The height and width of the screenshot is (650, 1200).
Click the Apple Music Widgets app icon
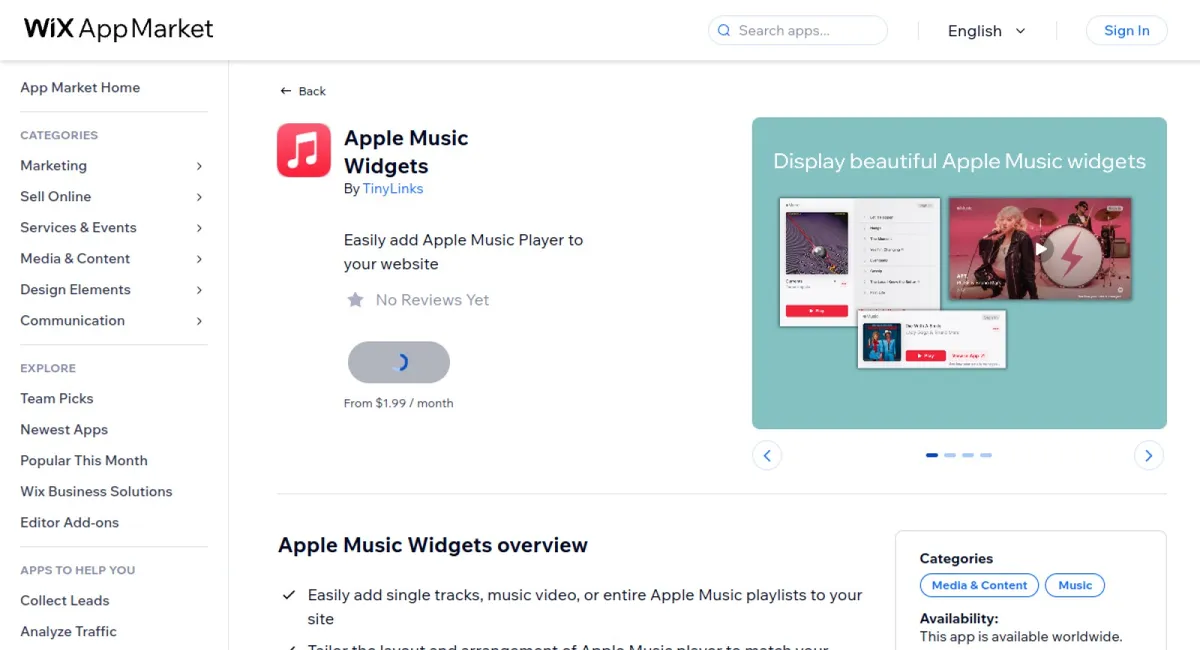(x=304, y=150)
